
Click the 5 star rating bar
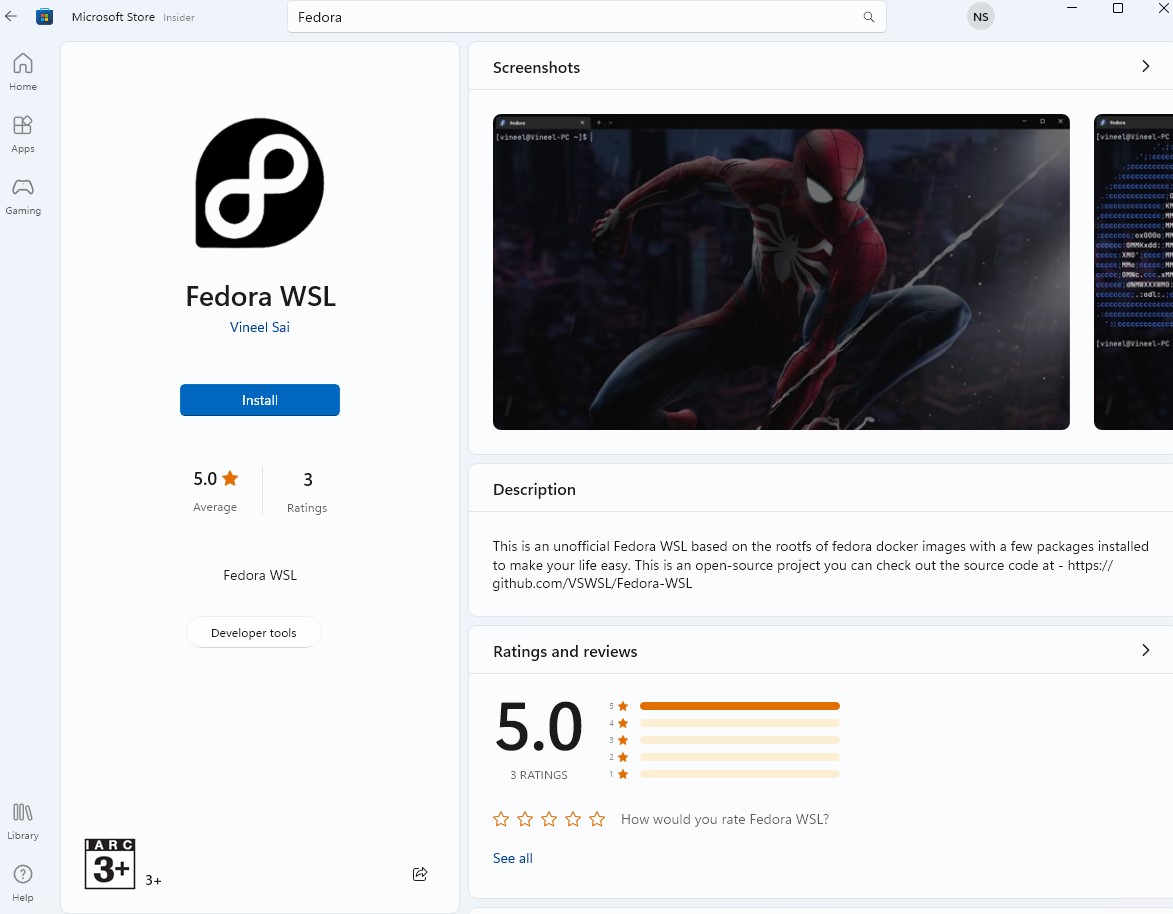tap(740, 706)
